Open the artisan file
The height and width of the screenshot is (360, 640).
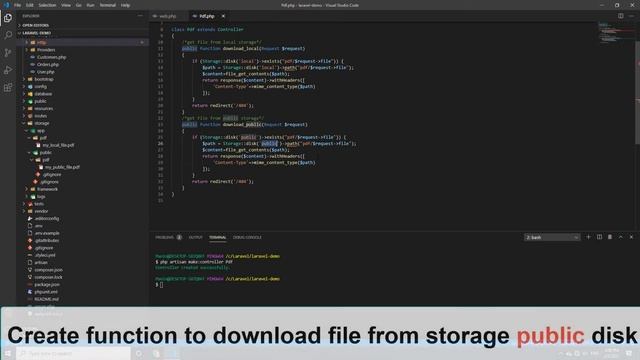(x=41, y=262)
